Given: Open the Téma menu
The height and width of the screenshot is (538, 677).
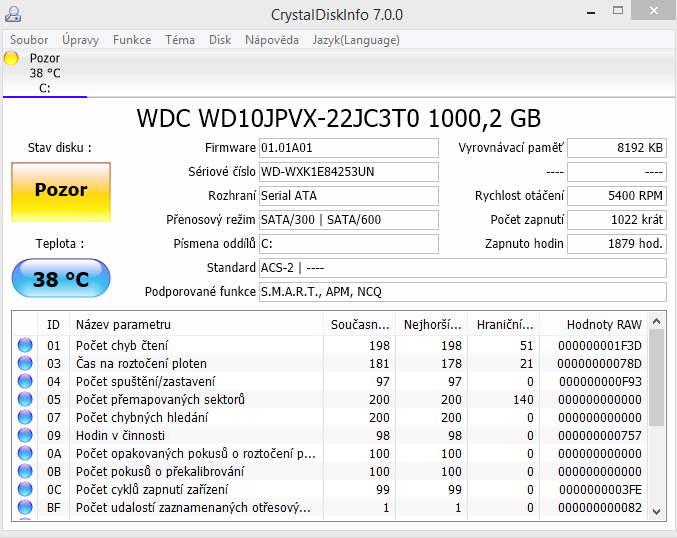Looking at the screenshot, I should pyautogui.click(x=180, y=40).
